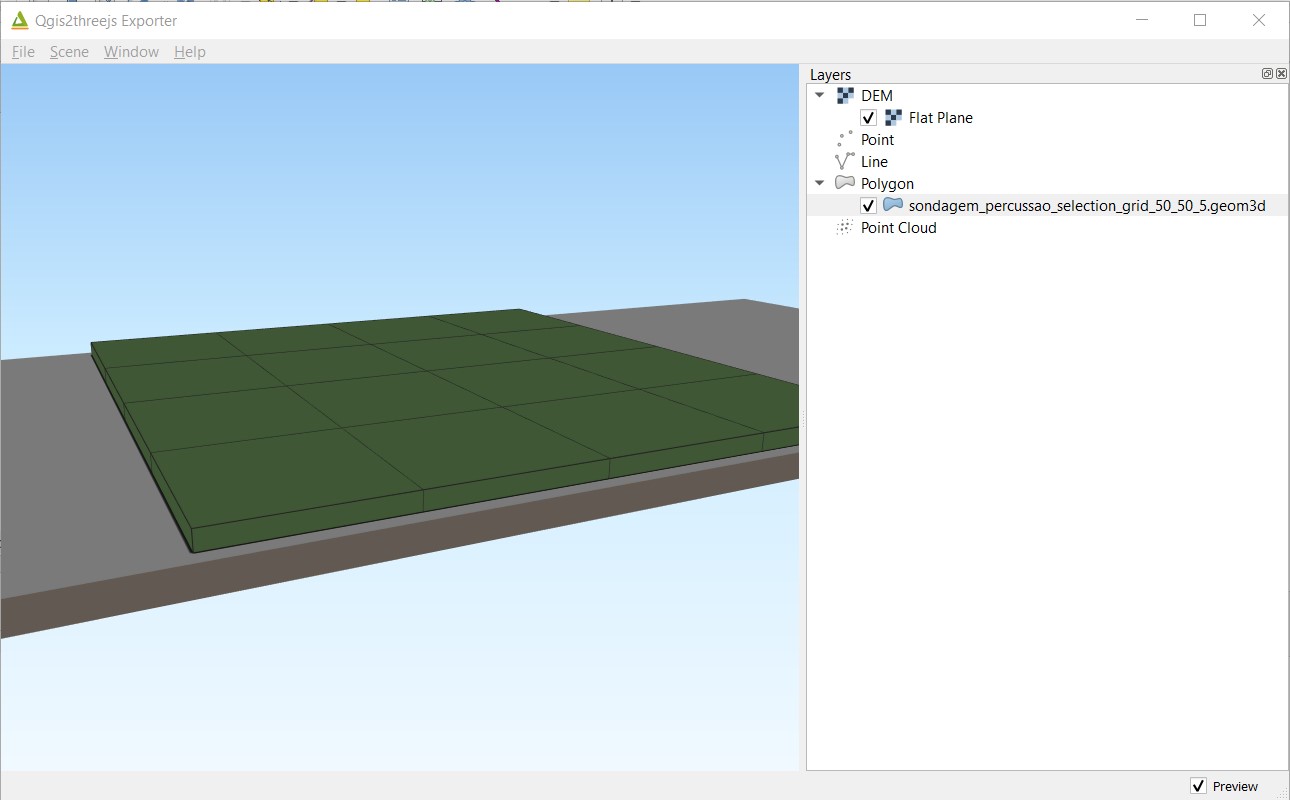Image resolution: width=1290 pixels, height=800 pixels.
Task: Click the Flat Plane layer thumbnail icon
Action: click(892, 117)
